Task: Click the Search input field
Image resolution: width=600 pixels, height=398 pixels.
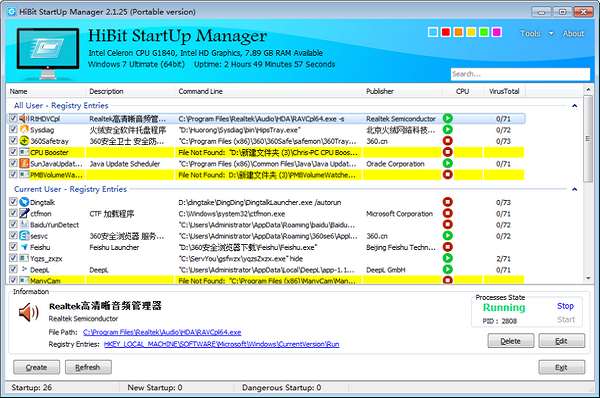Action: point(520,74)
